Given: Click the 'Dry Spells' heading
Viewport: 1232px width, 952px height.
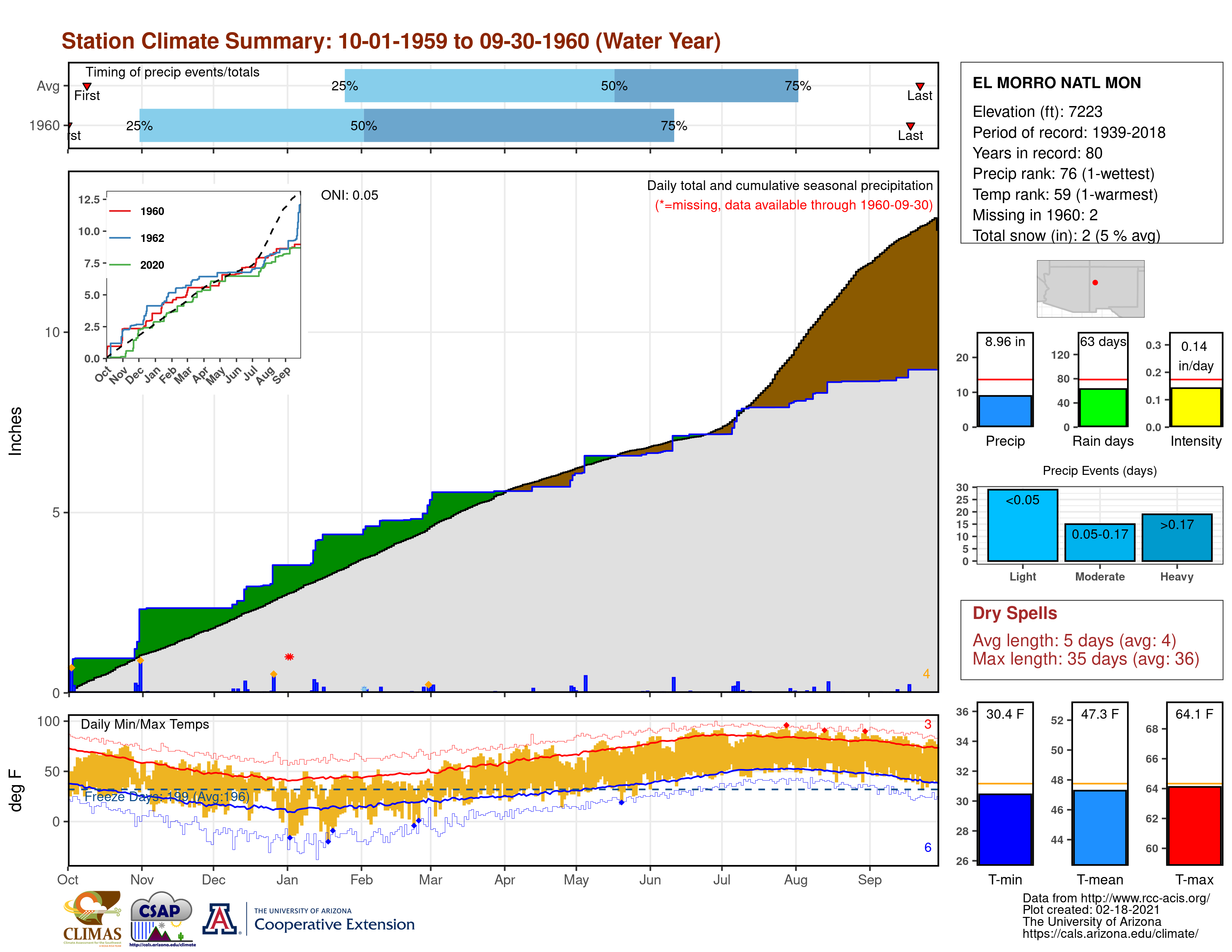Looking at the screenshot, I should click(x=1015, y=613).
